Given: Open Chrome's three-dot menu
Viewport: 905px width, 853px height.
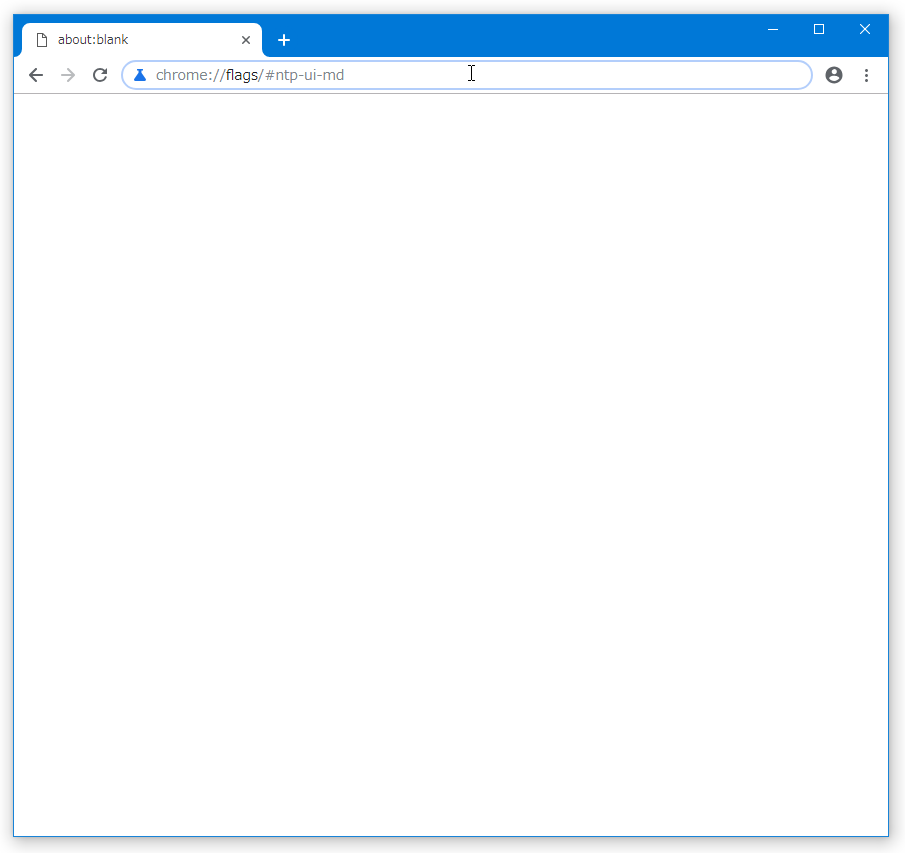Looking at the screenshot, I should 866,75.
